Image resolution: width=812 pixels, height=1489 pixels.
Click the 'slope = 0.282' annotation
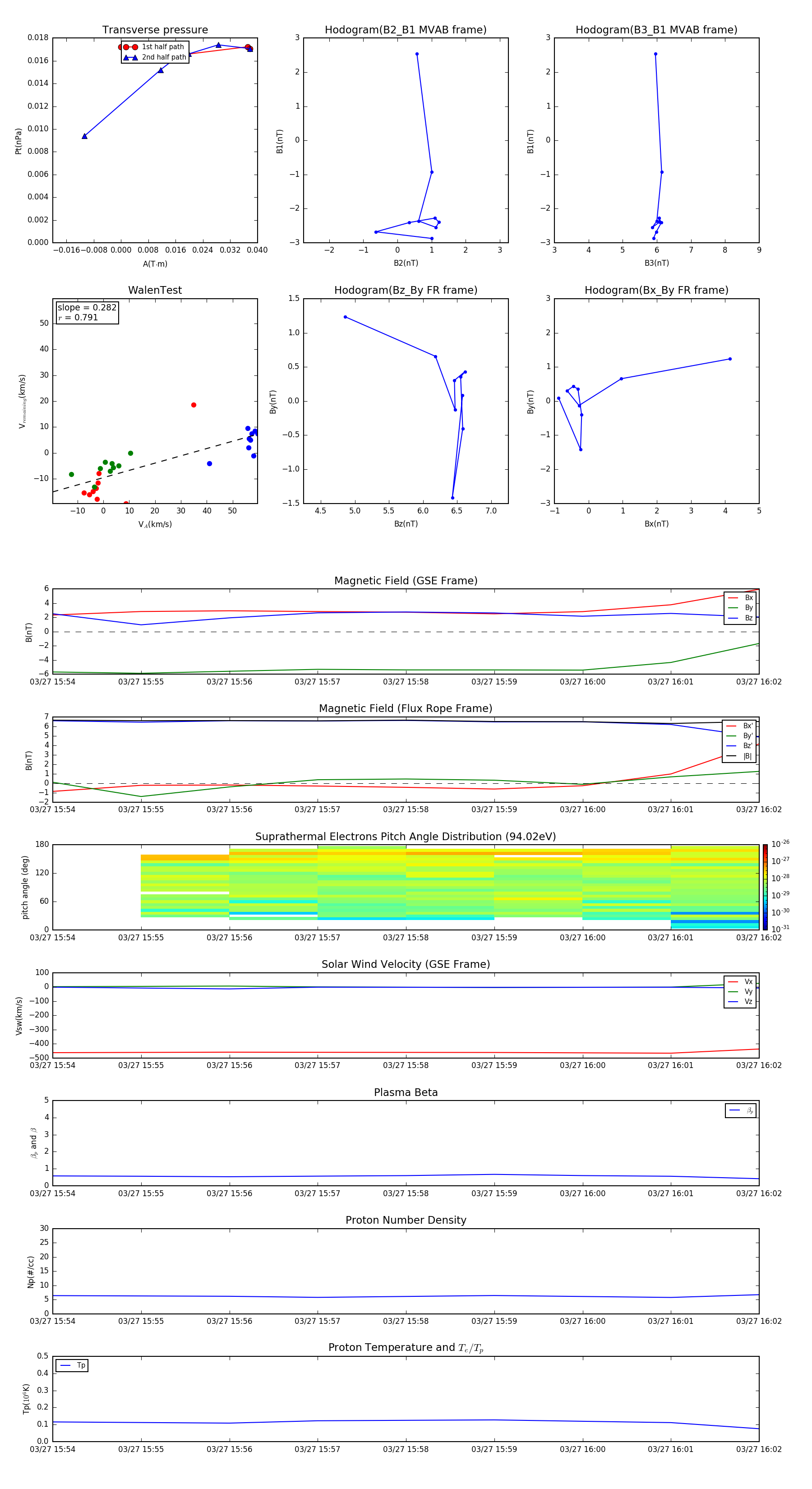87,308
